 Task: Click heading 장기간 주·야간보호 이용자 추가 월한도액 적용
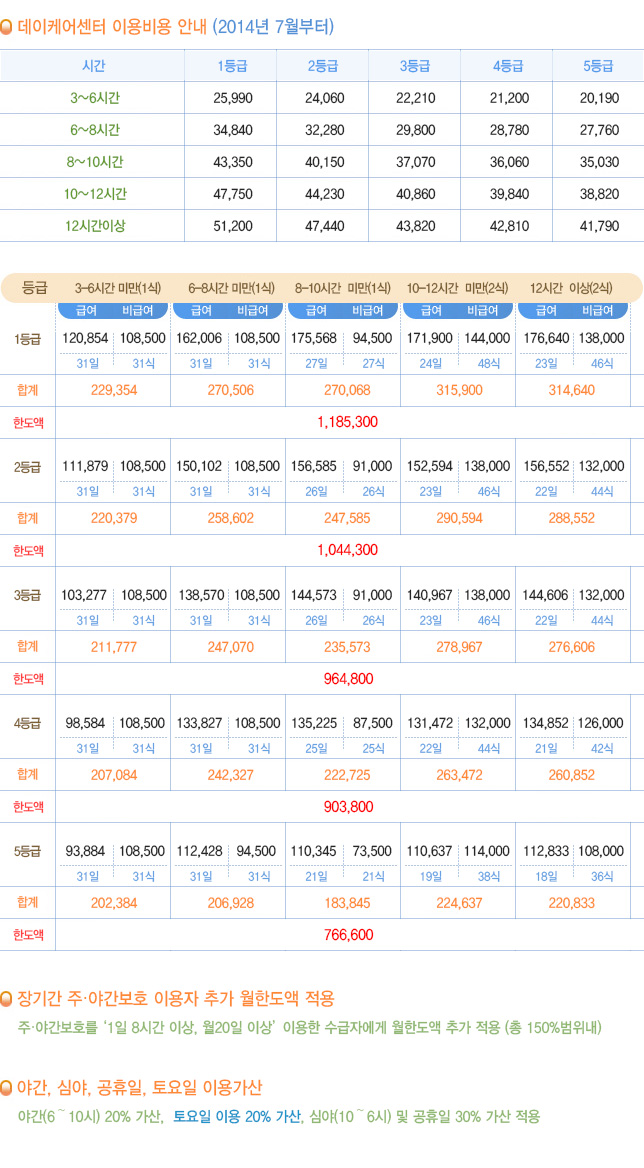(x=176, y=997)
